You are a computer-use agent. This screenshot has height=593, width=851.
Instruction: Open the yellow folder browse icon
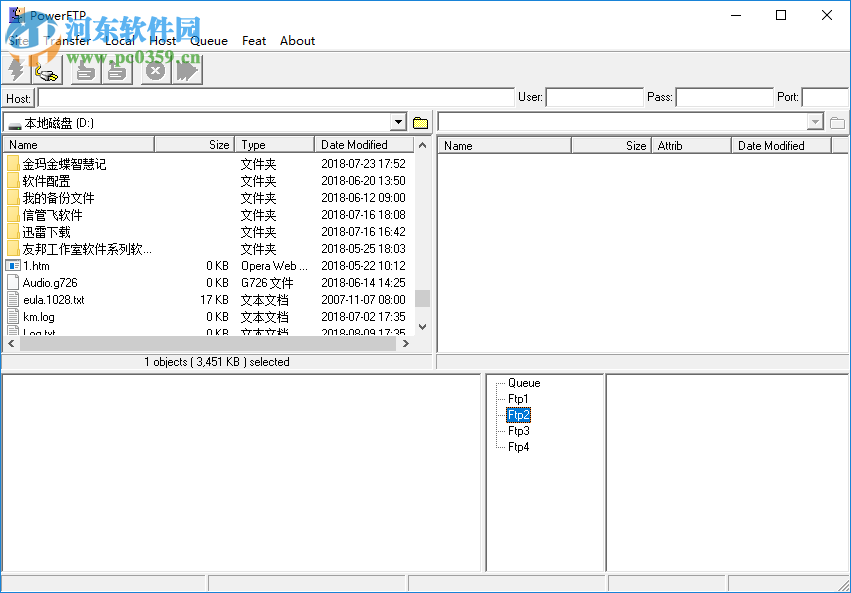(x=421, y=120)
